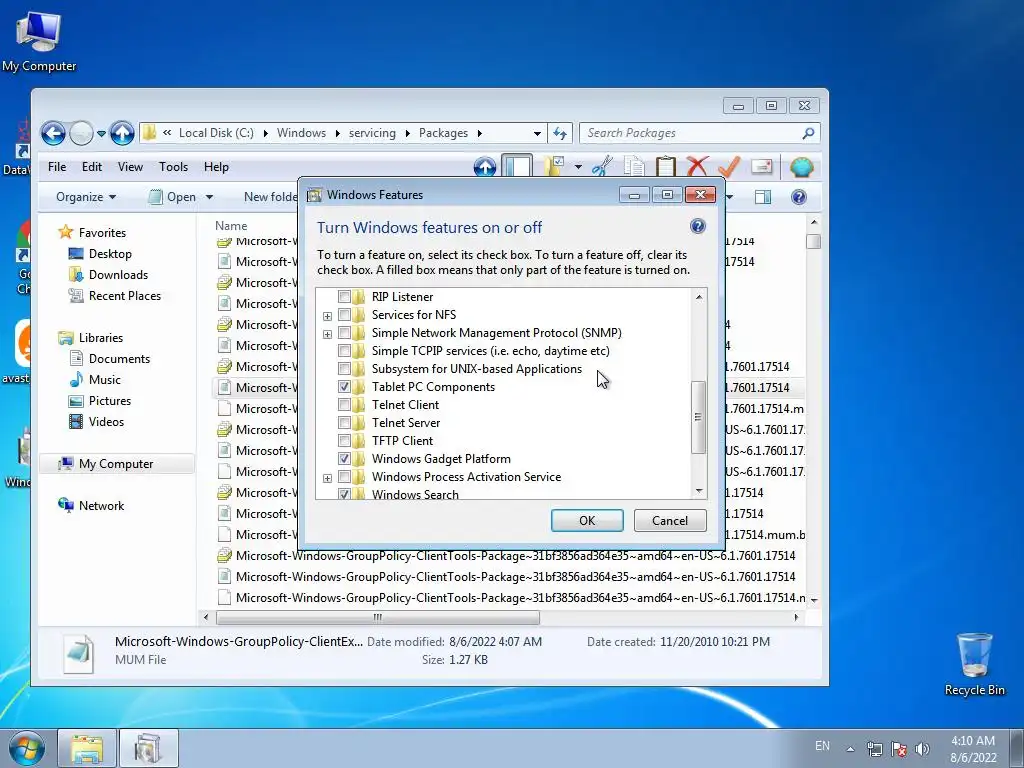Image resolution: width=1024 pixels, height=768 pixels.
Task: Click the Open button in Explorer
Action: click(173, 197)
